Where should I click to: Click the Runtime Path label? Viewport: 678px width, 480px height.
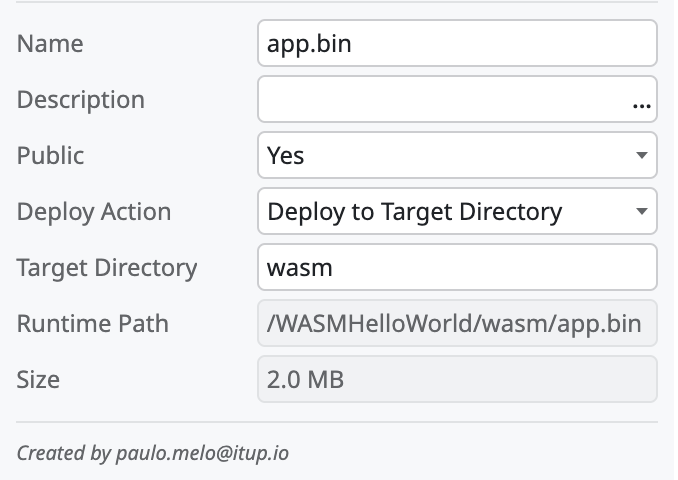[93, 324]
